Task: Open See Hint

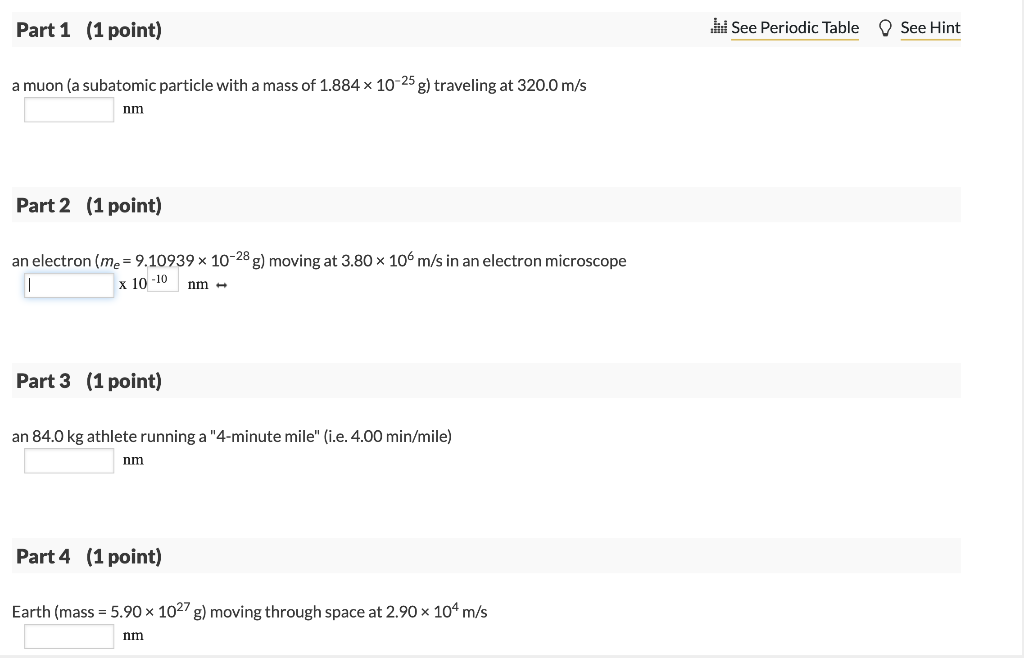Action: [930, 28]
